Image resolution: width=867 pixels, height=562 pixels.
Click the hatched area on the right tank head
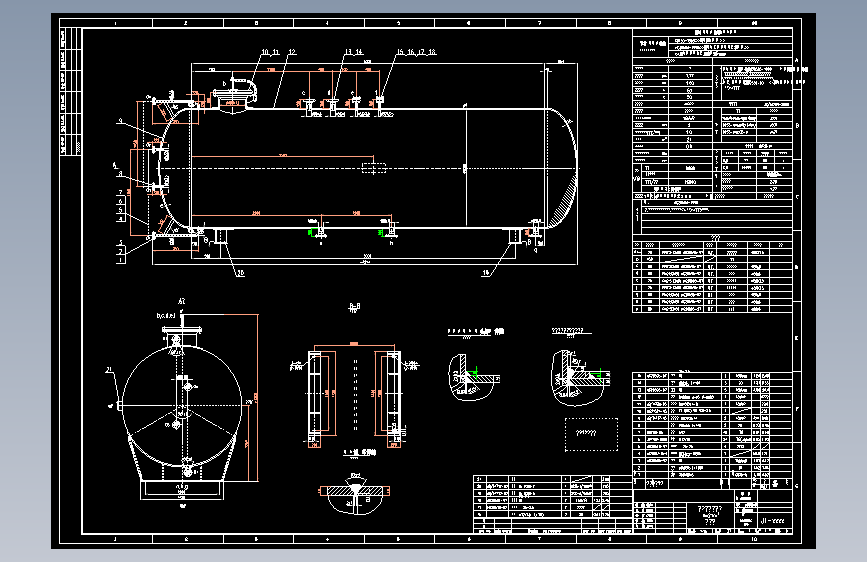[x=564, y=202]
